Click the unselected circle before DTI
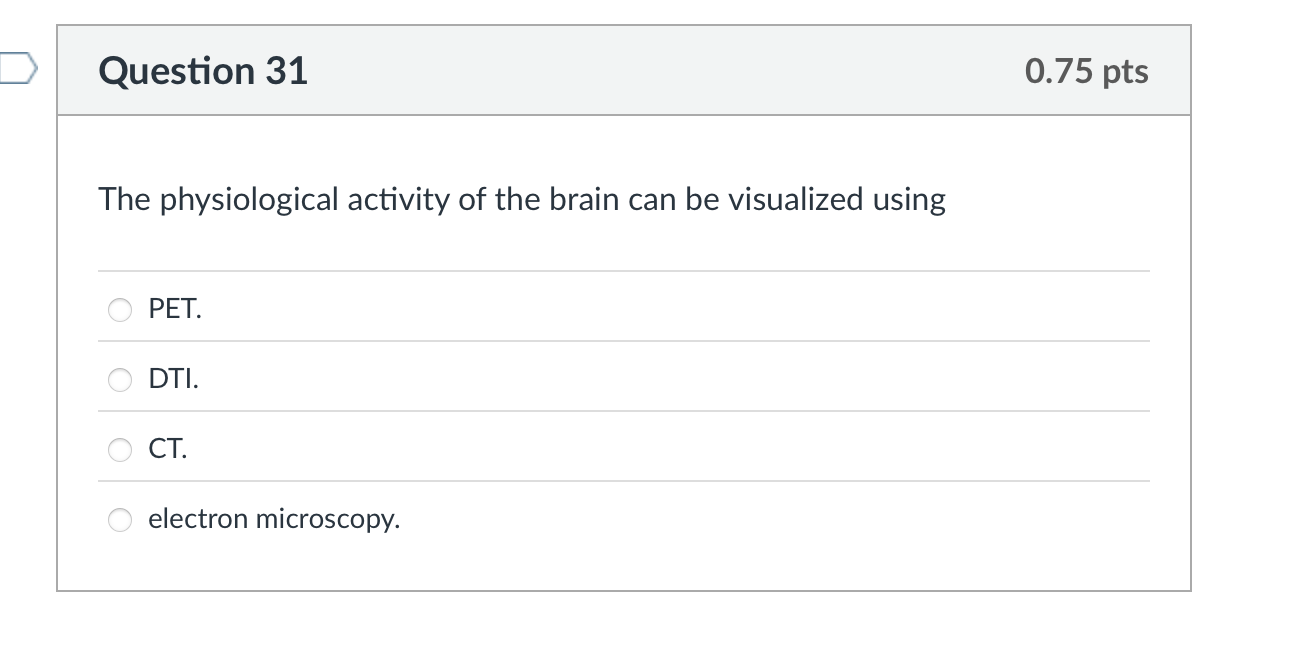Image resolution: width=1298 pixels, height=646 pixels. pos(119,380)
